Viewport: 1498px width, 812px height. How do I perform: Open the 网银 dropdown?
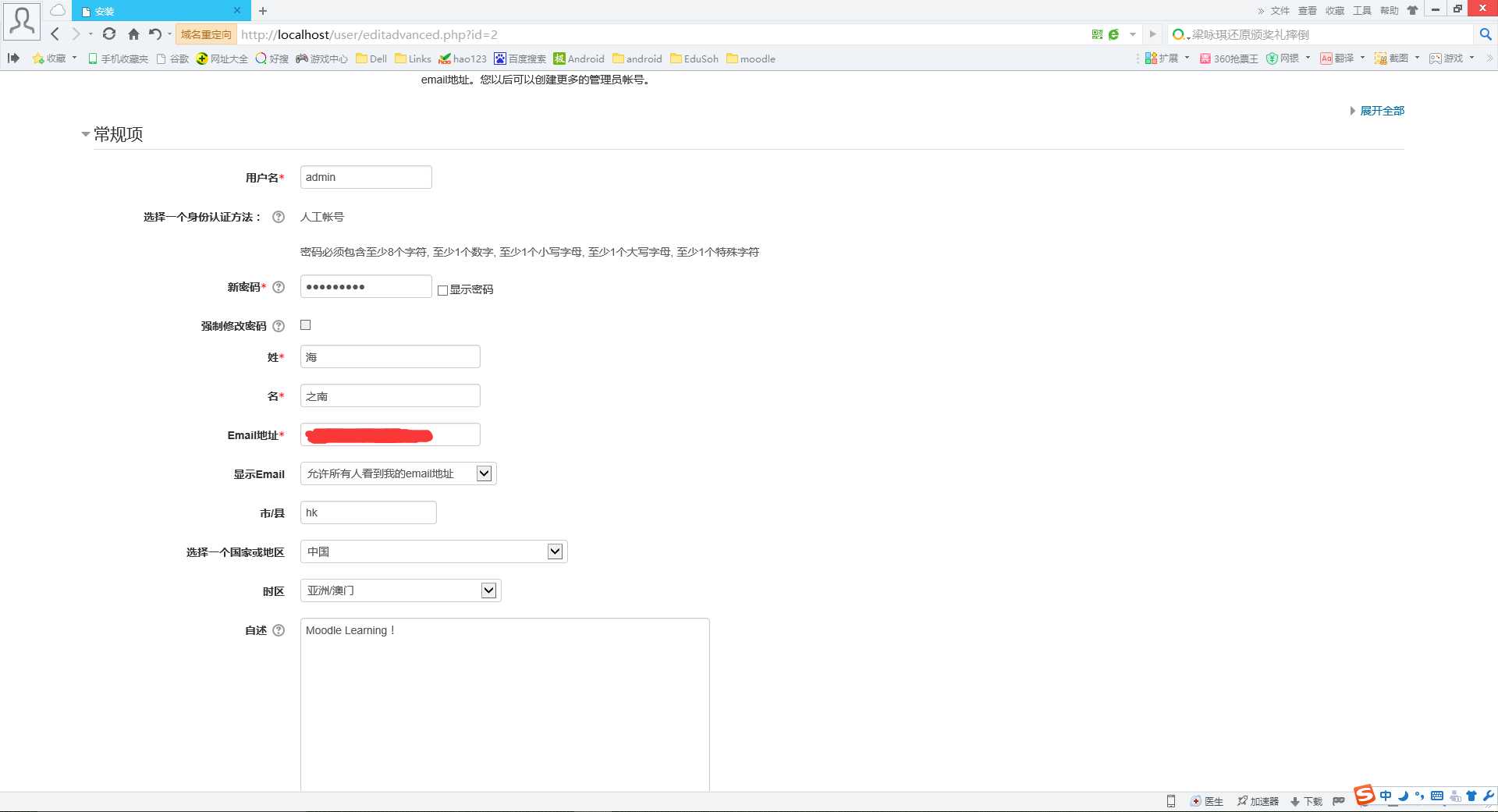[x=1288, y=59]
